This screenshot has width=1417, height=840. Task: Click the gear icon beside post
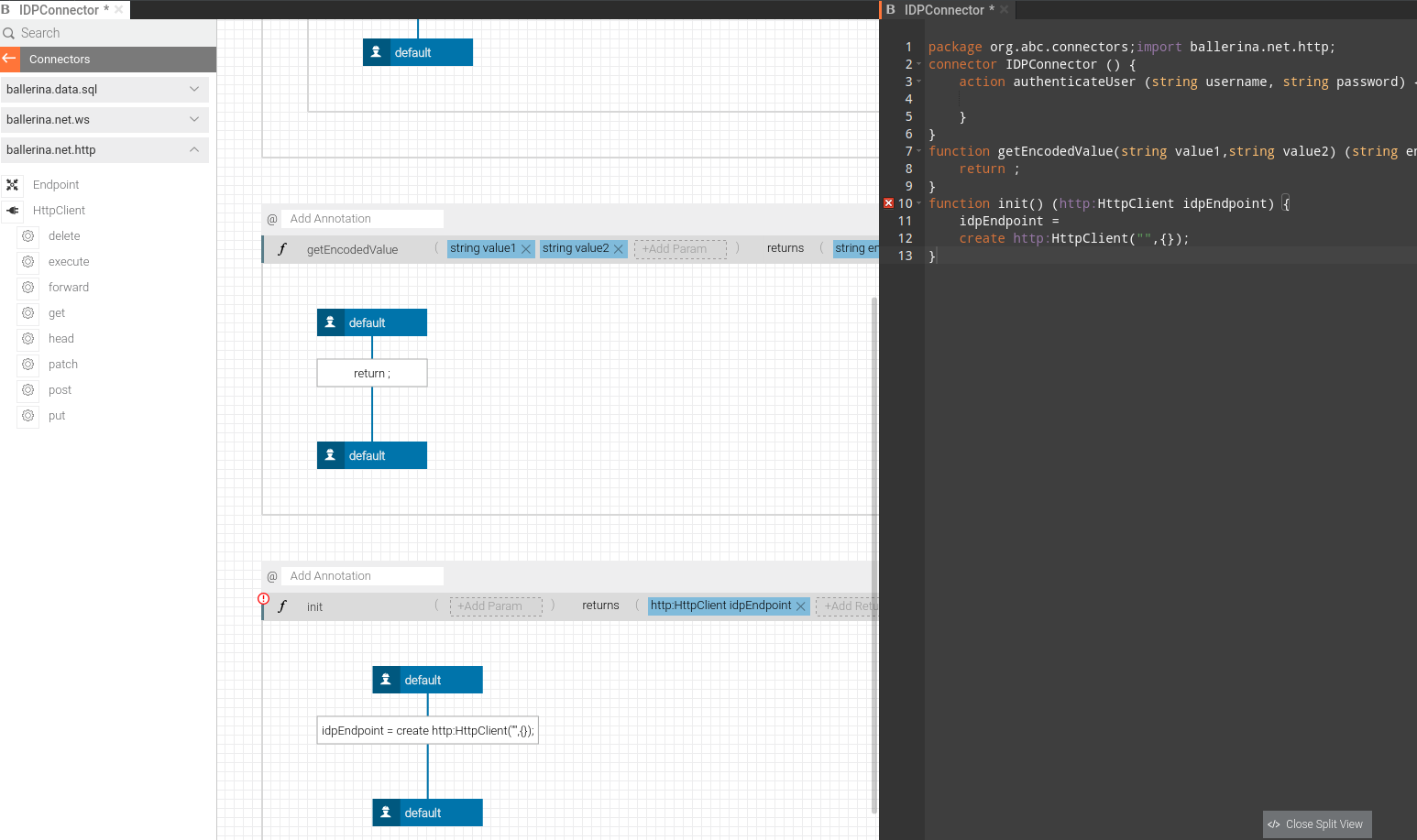(28, 390)
